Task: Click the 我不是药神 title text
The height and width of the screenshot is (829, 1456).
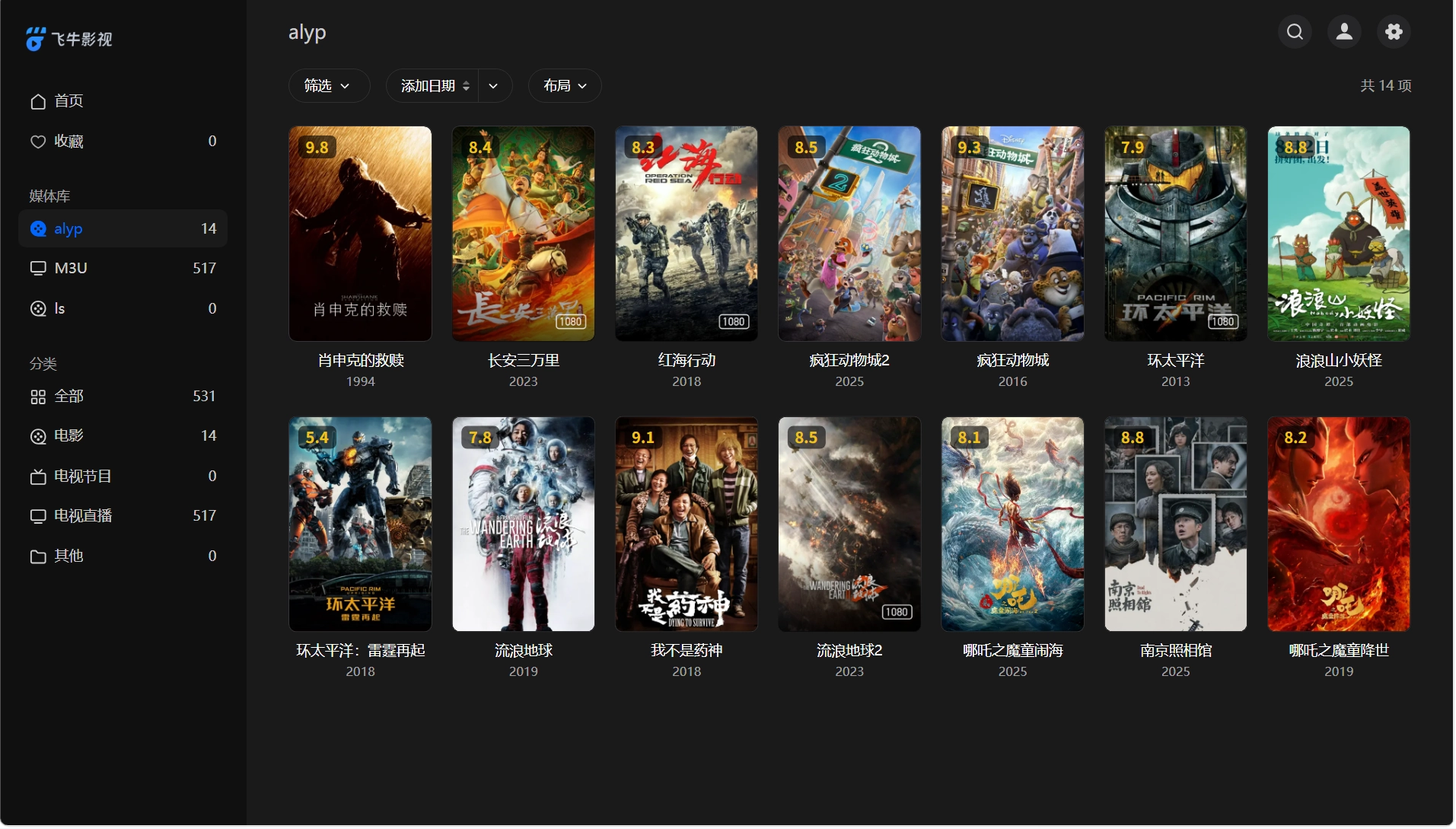Action: click(687, 651)
